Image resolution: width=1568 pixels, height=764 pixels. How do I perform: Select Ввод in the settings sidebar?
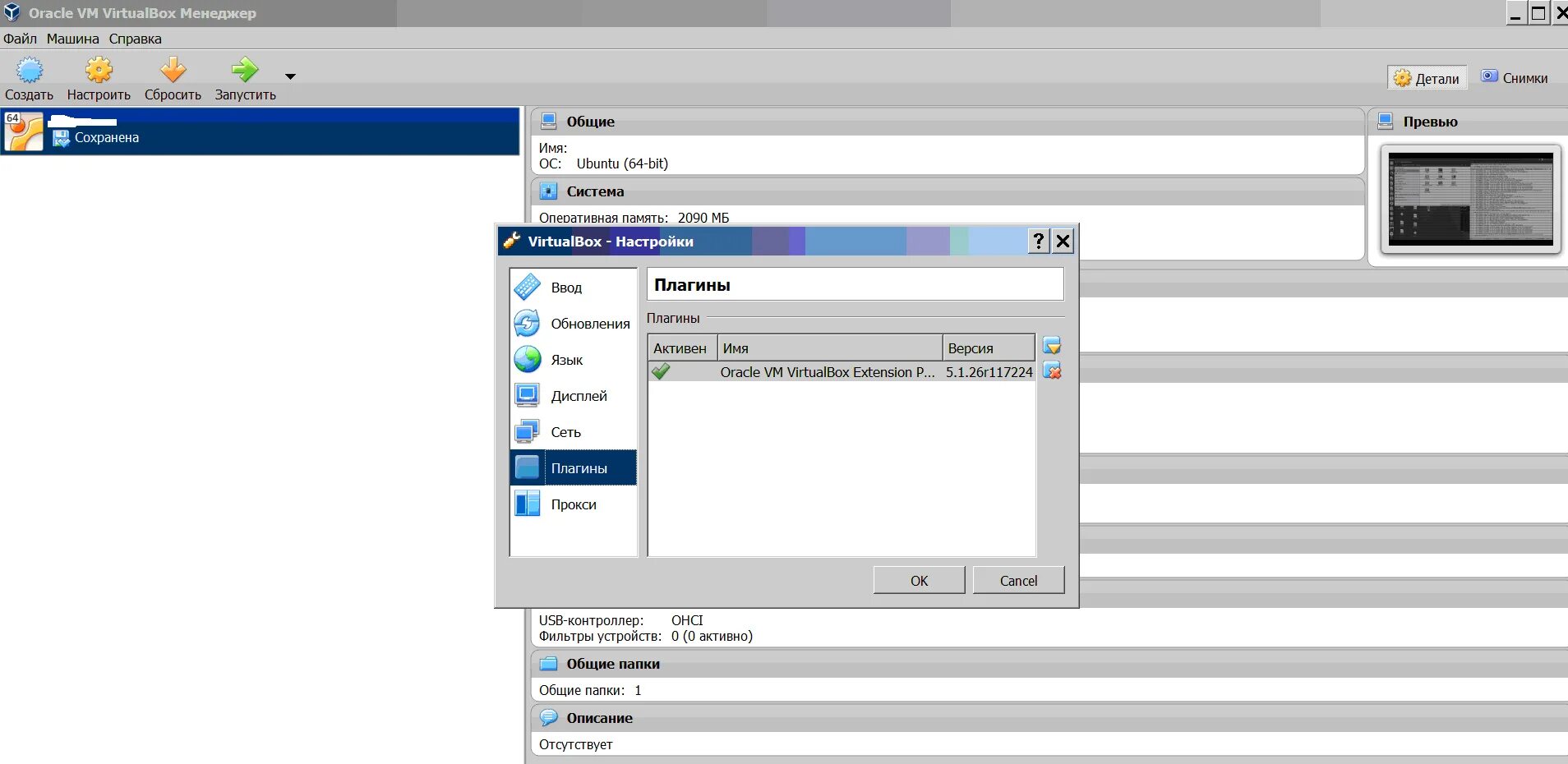pyautogui.click(x=574, y=288)
